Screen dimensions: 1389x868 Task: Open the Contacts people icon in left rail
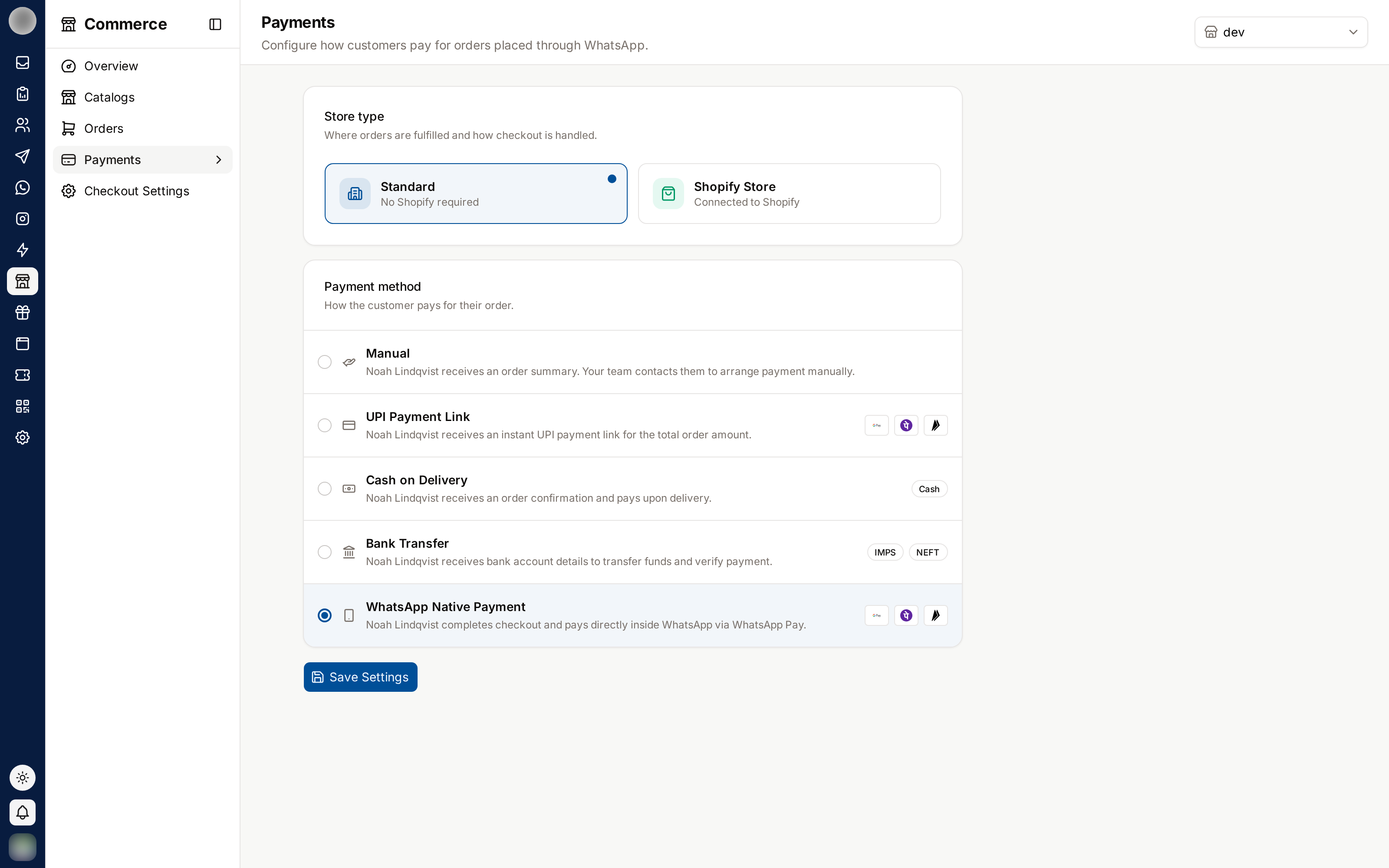tap(23, 125)
